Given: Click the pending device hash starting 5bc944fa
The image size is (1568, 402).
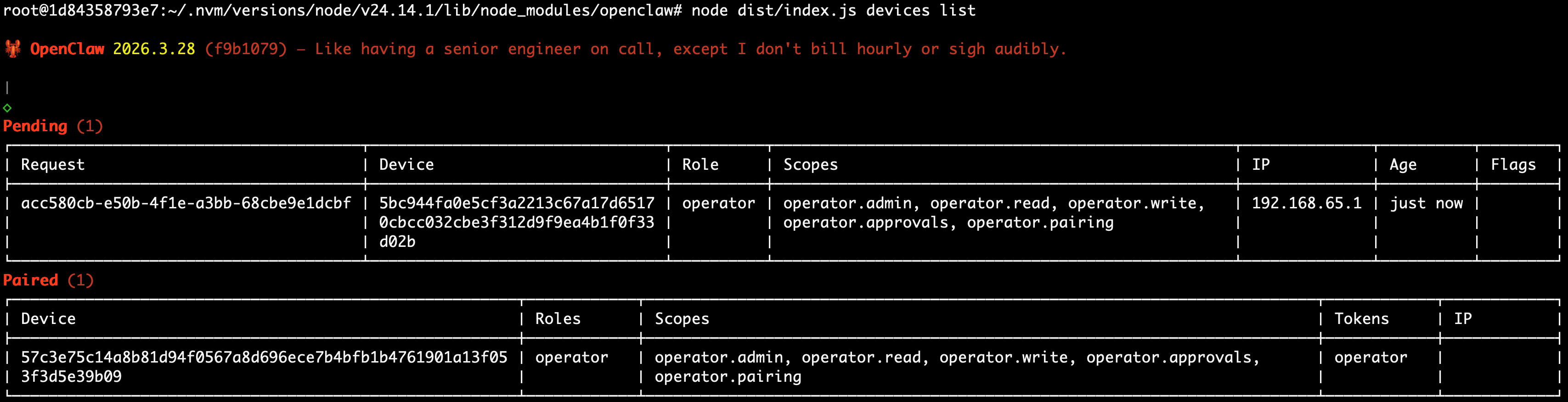Looking at the screenshot, I should click(516, 203).
